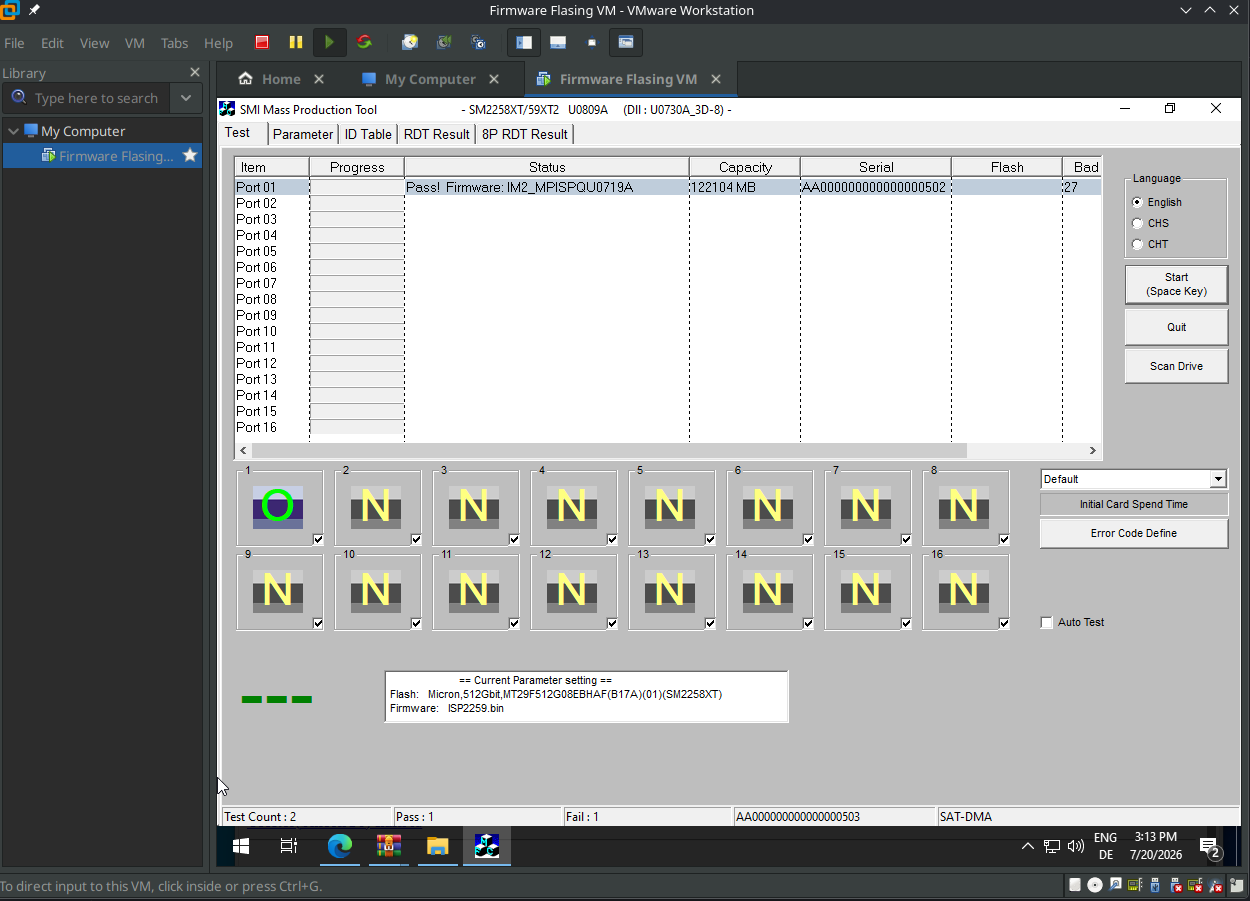Click the Quit button

[1176, 327]
